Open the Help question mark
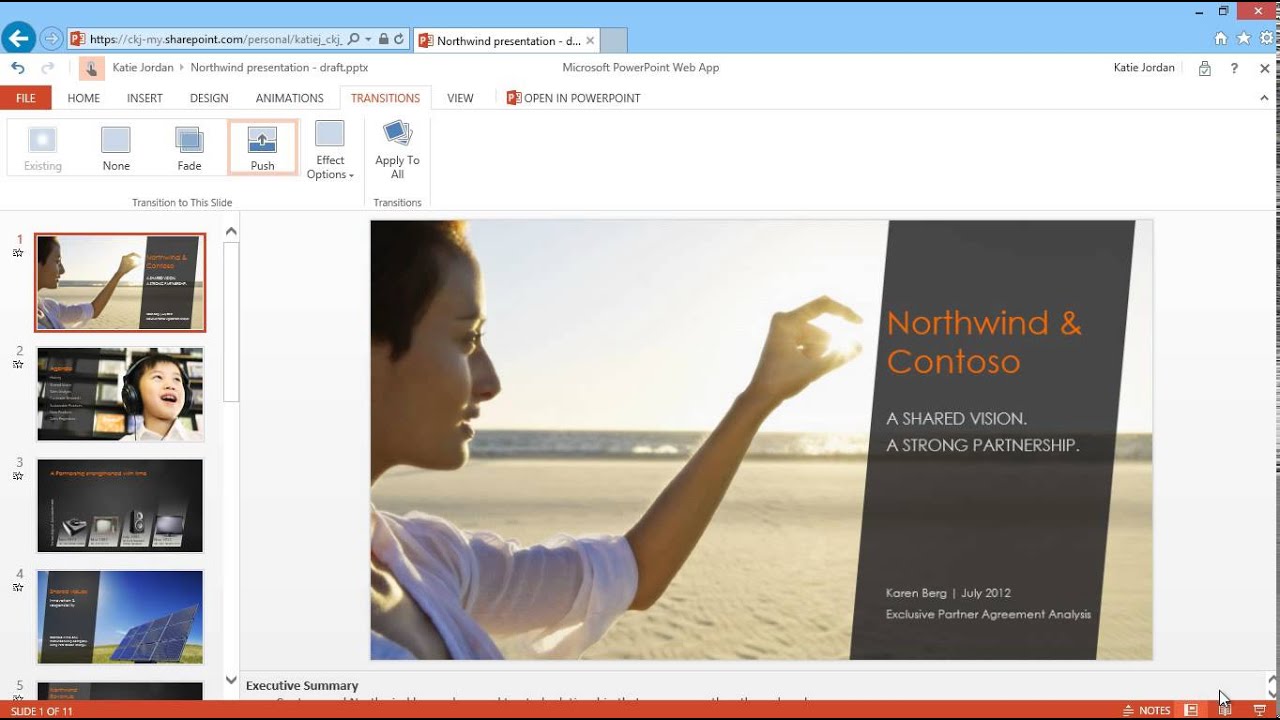Image resolution: width=1280 pixels, height=720 pixels. point(1234,68)
